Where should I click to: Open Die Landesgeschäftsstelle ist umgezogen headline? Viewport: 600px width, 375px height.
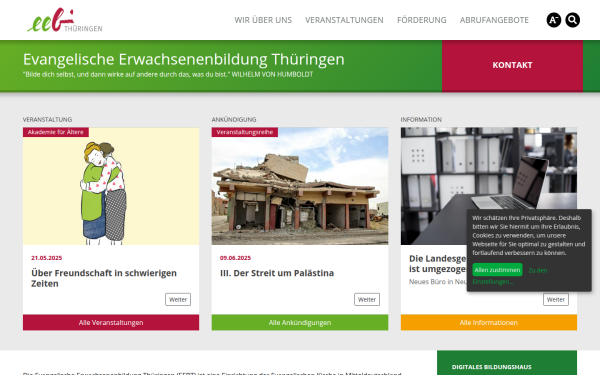[x=437, y=264]
